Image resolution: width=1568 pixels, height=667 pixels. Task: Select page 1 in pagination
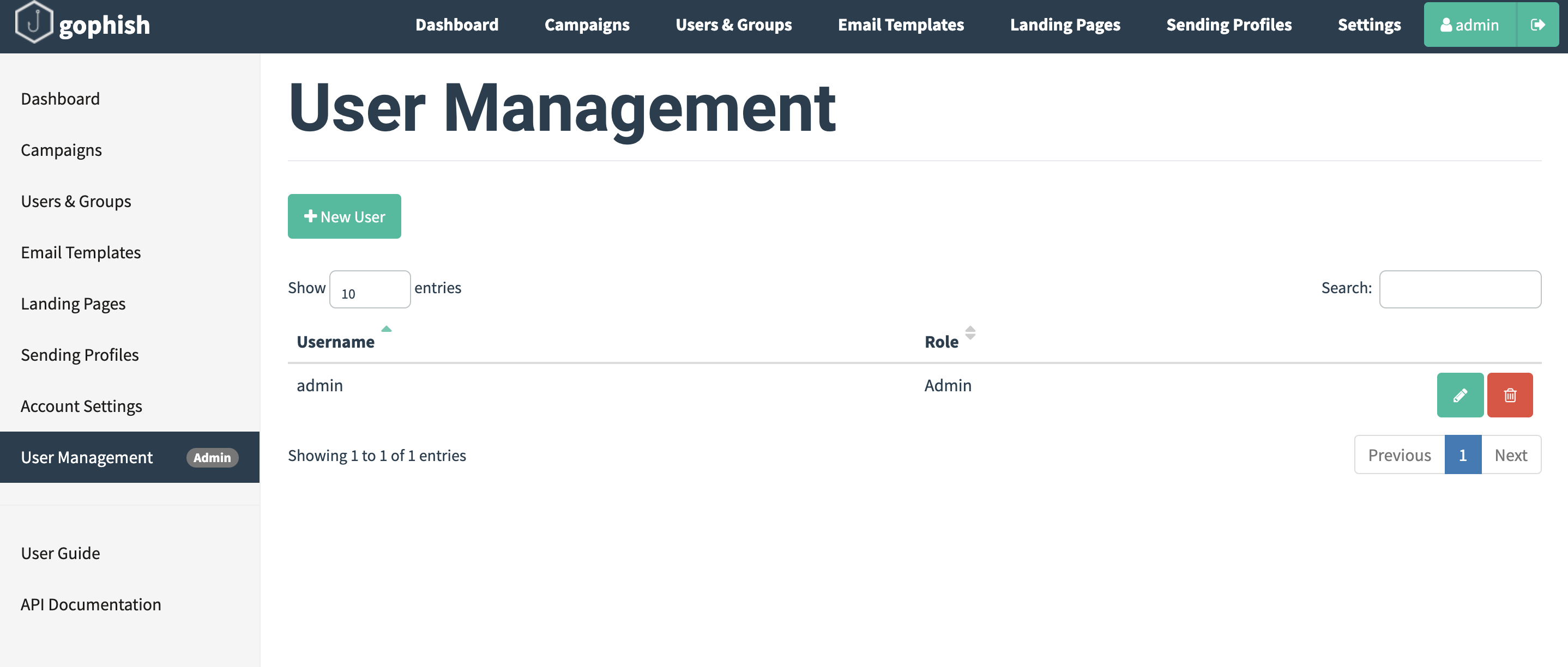1462,454
